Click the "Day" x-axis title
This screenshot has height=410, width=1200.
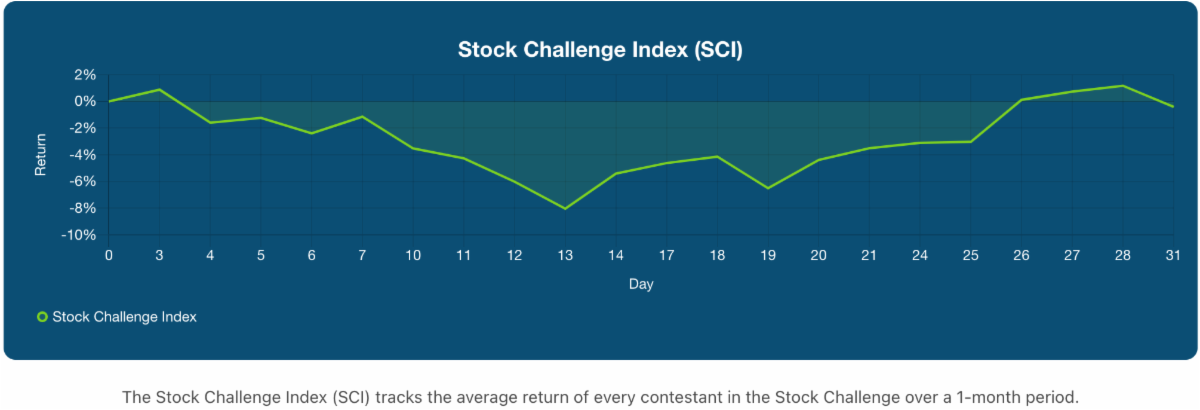pos(641,285)
